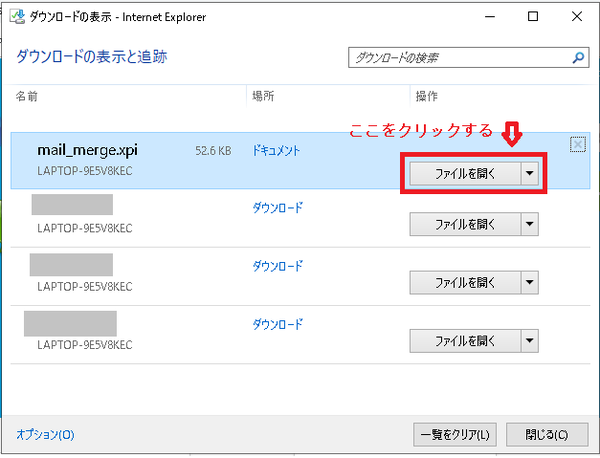Focus the ダウンロードの検索 search field

coord(460,58)
